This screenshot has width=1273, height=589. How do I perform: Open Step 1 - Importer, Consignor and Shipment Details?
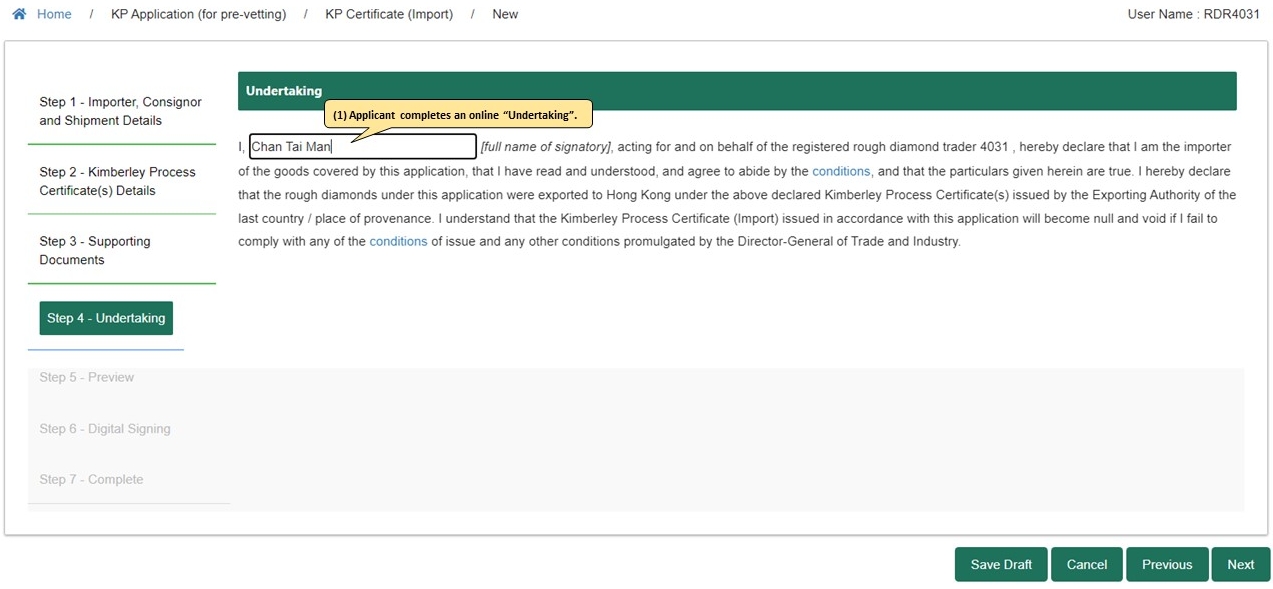click(121, 111)
